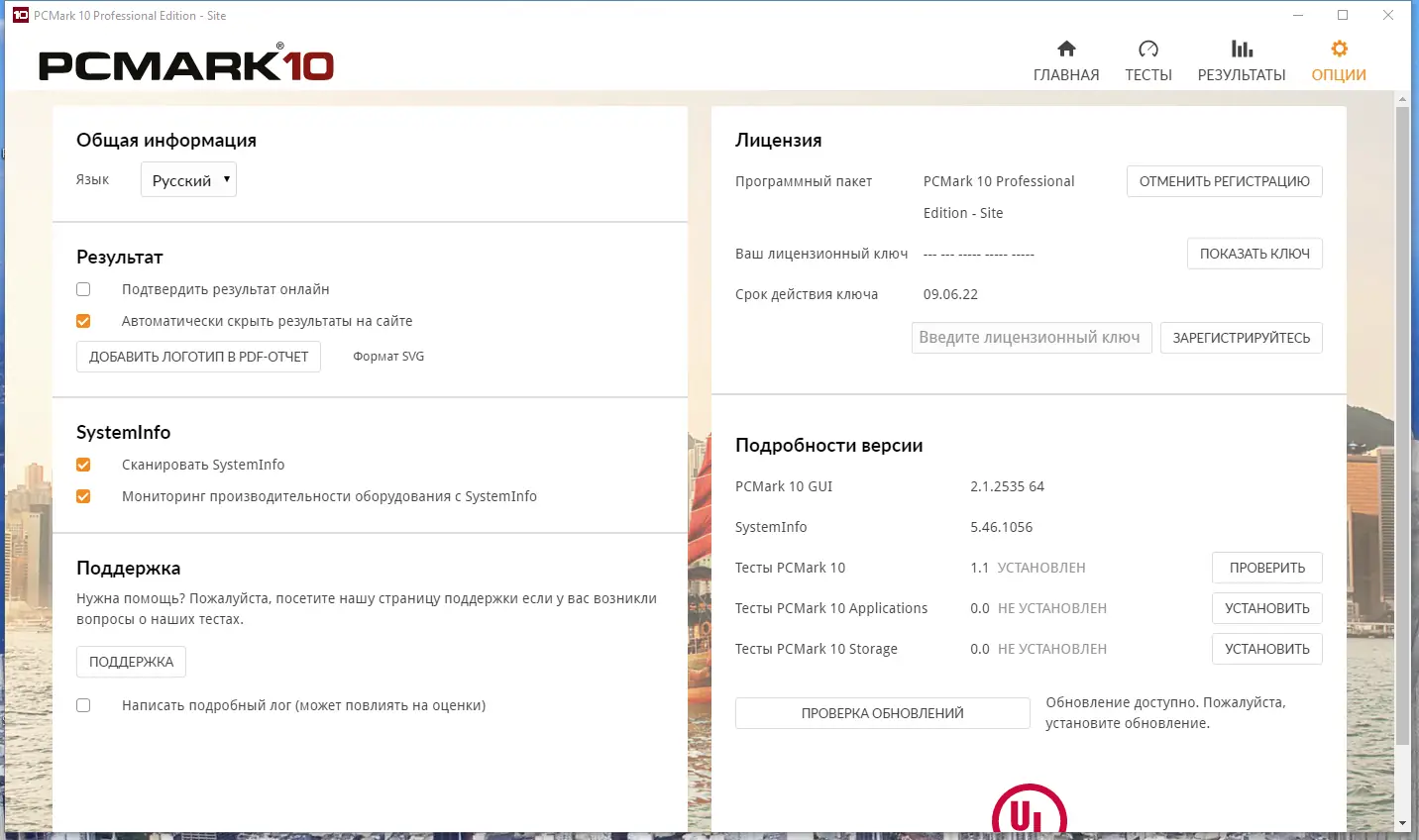
Task: Click the Tests gauge icon
Action: coord(1148,49)
